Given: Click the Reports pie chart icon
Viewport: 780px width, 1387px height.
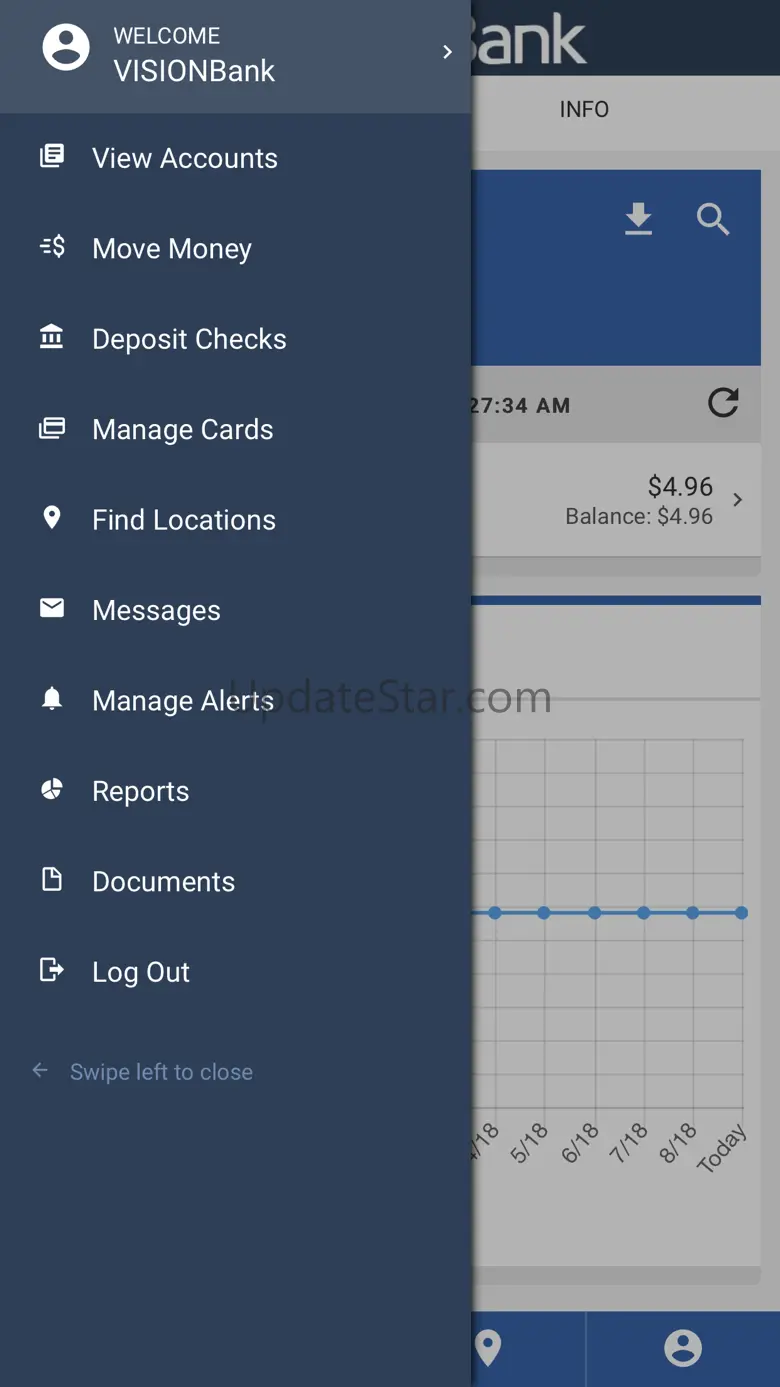Looking at the screenshot, I should coord(52,789).
